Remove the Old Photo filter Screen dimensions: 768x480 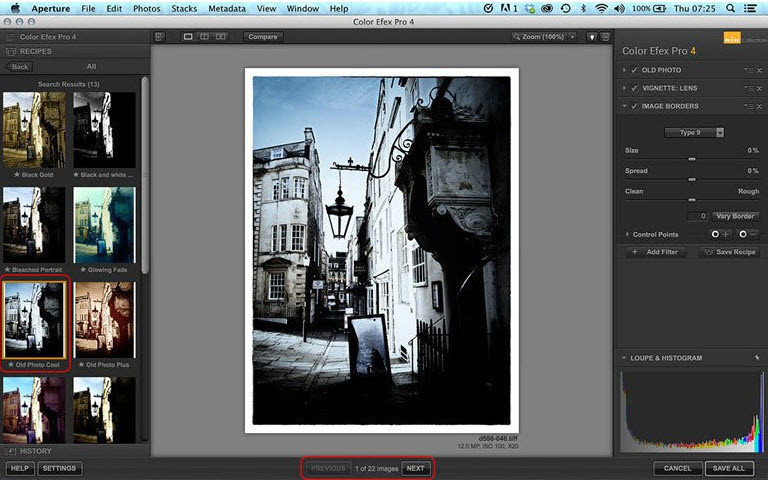(x=758, y=70)
